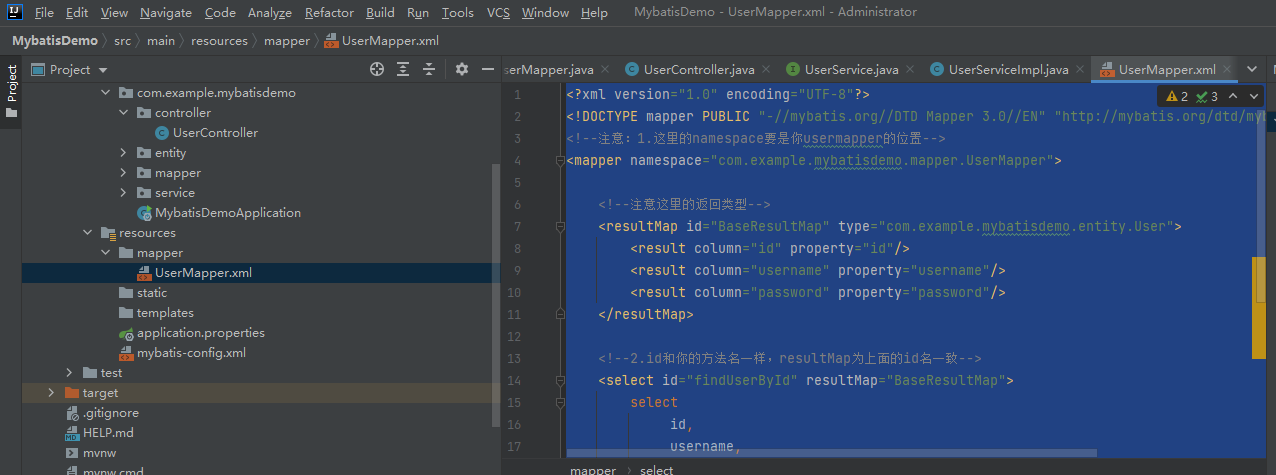Jump to previous highlighted error arrow
Screen dimensions: 1276x475
(x=1233, y=96)
